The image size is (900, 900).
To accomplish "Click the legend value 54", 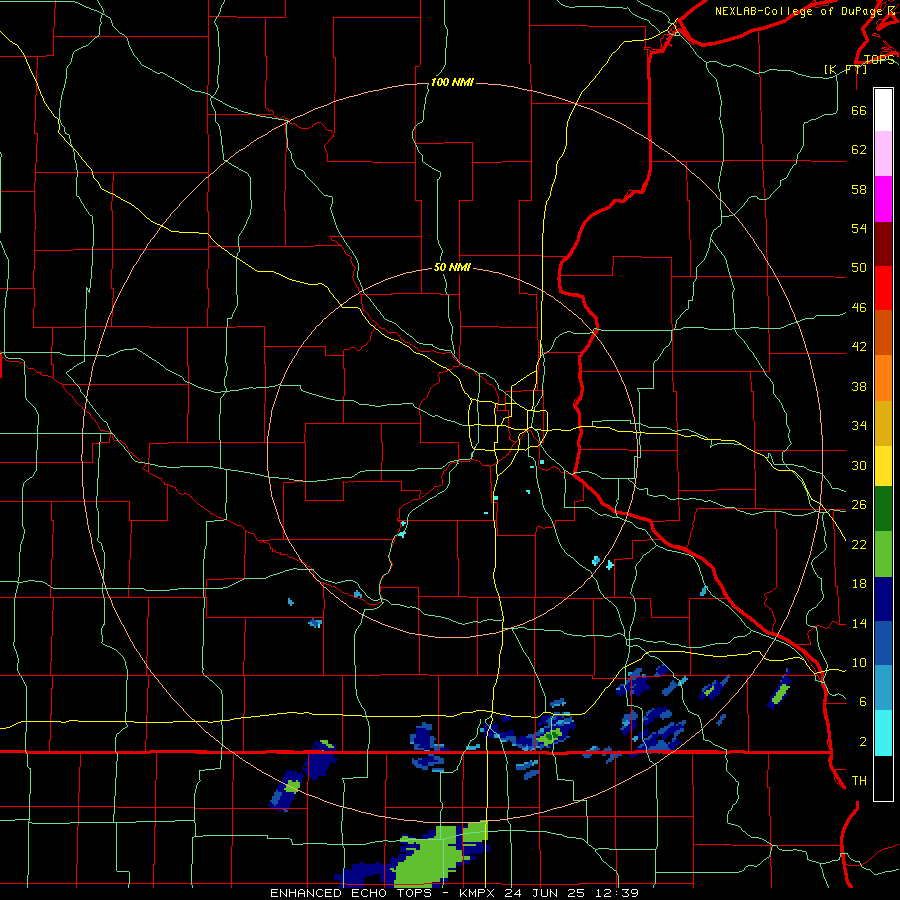I will 859,228.
